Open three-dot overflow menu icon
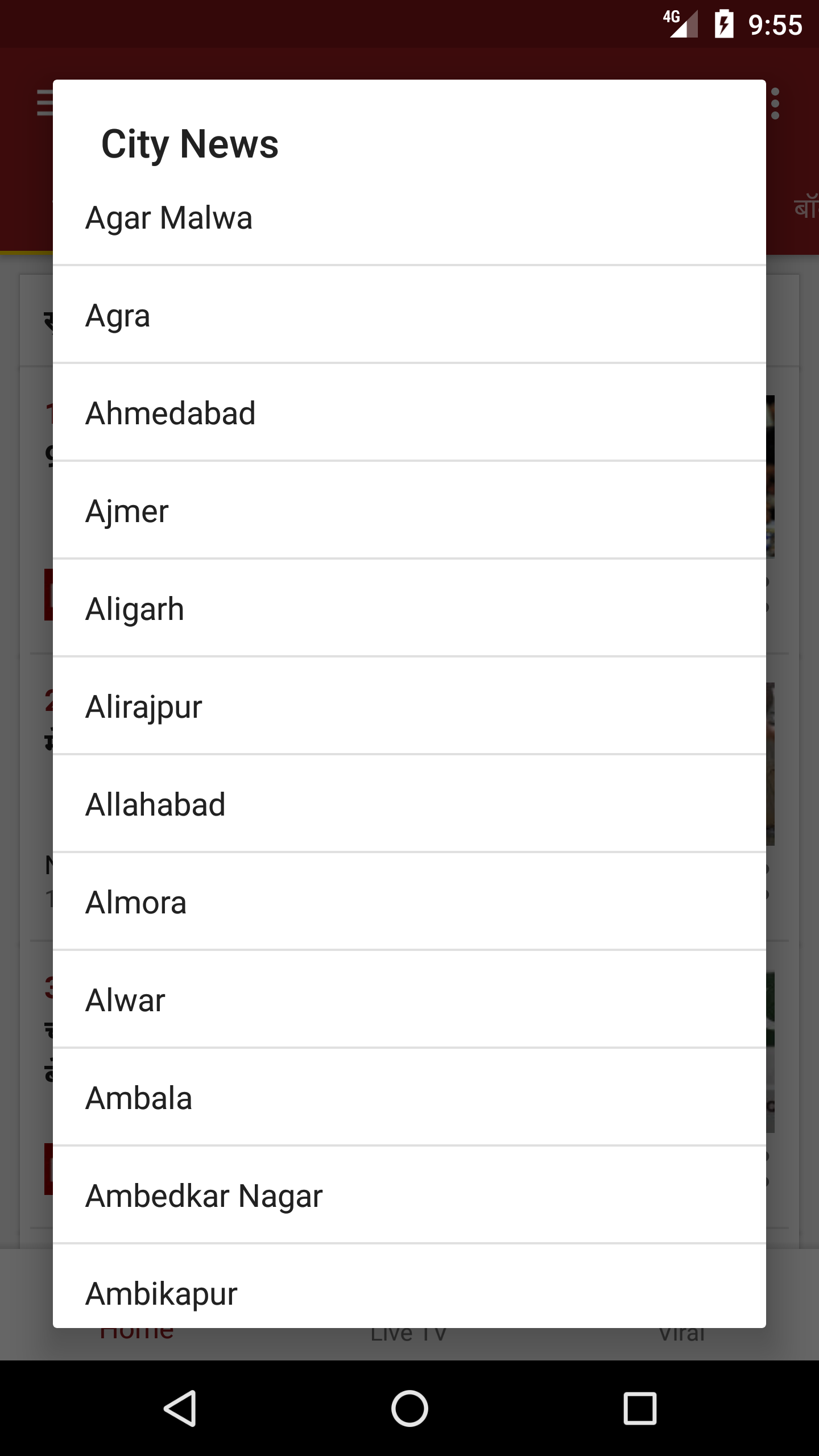819x1456 pixels. point(775,104)
